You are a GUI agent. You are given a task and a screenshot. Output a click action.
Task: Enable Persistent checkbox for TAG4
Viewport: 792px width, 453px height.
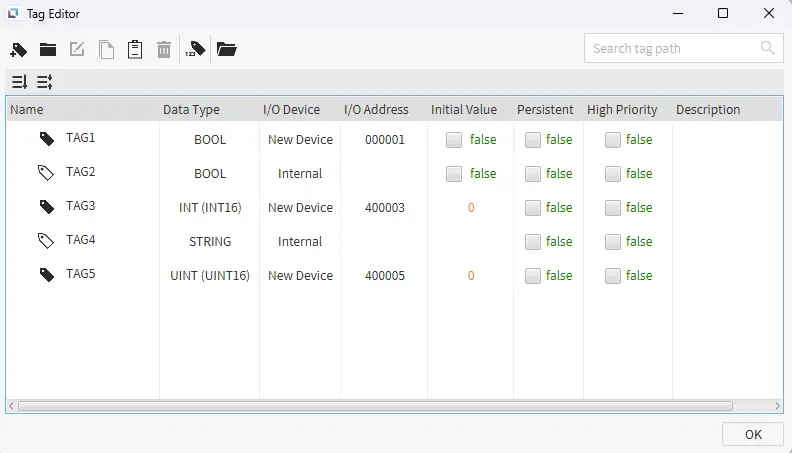coord(532,242)
